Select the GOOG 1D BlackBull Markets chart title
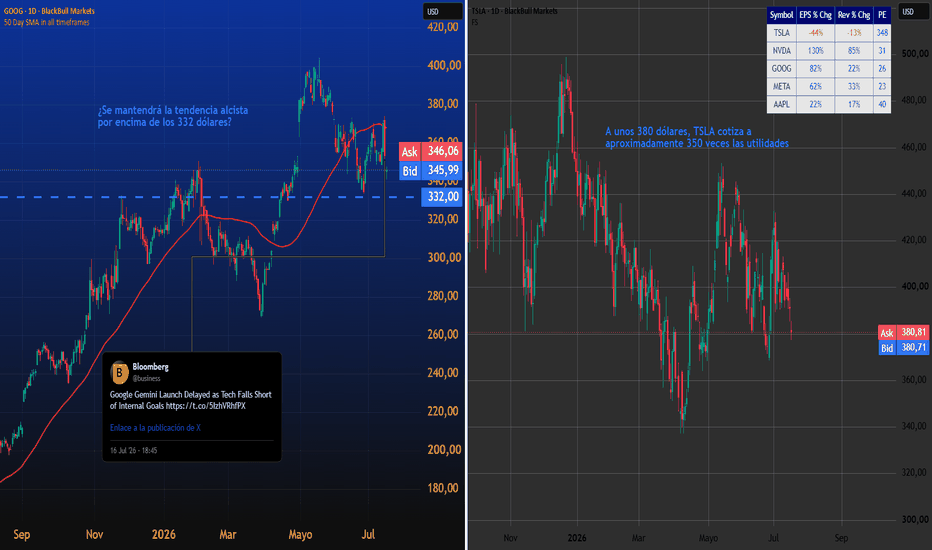 (x=49, y=11)
